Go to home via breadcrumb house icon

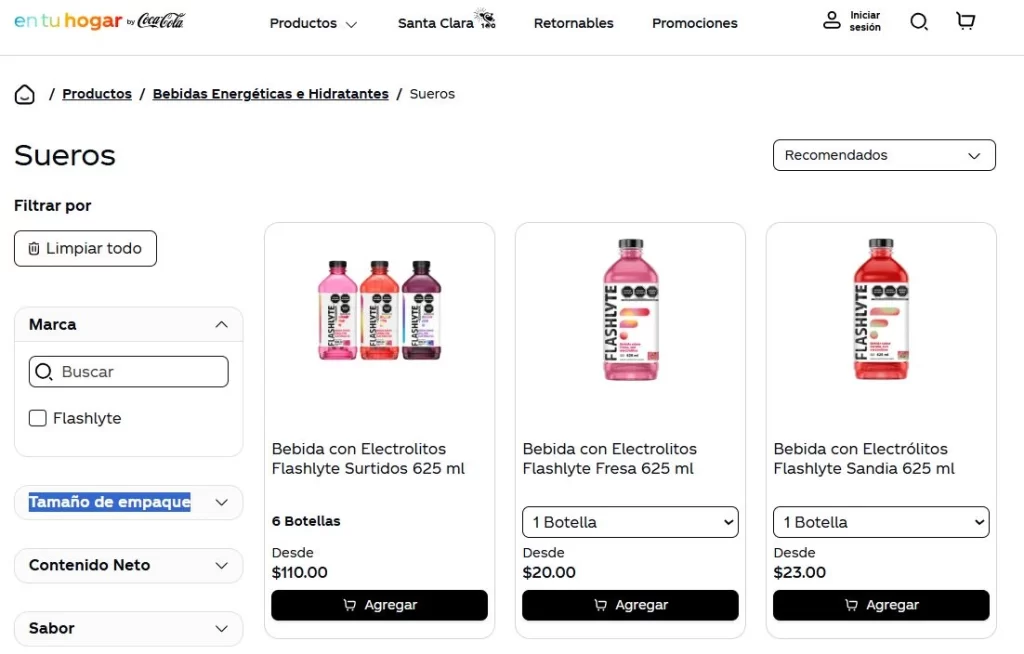pos(25,95)
